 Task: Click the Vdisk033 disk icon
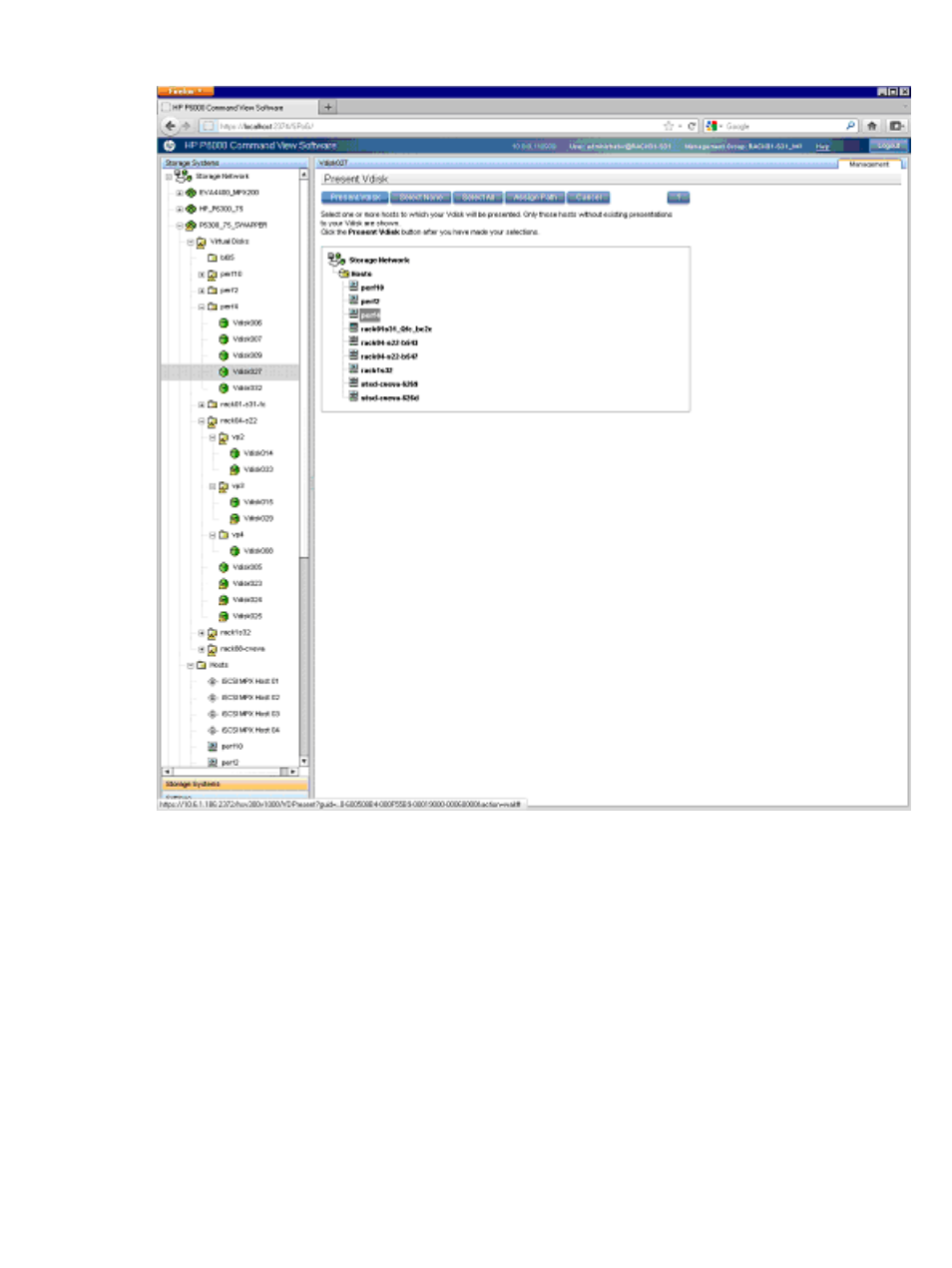click(x=235, y=469)
